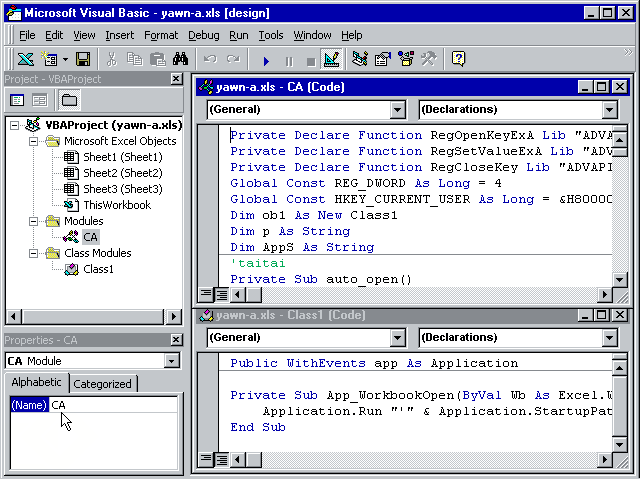Open the Debug menu
Viewport: 640px width, 480px height.
click(x=203, y=36)
